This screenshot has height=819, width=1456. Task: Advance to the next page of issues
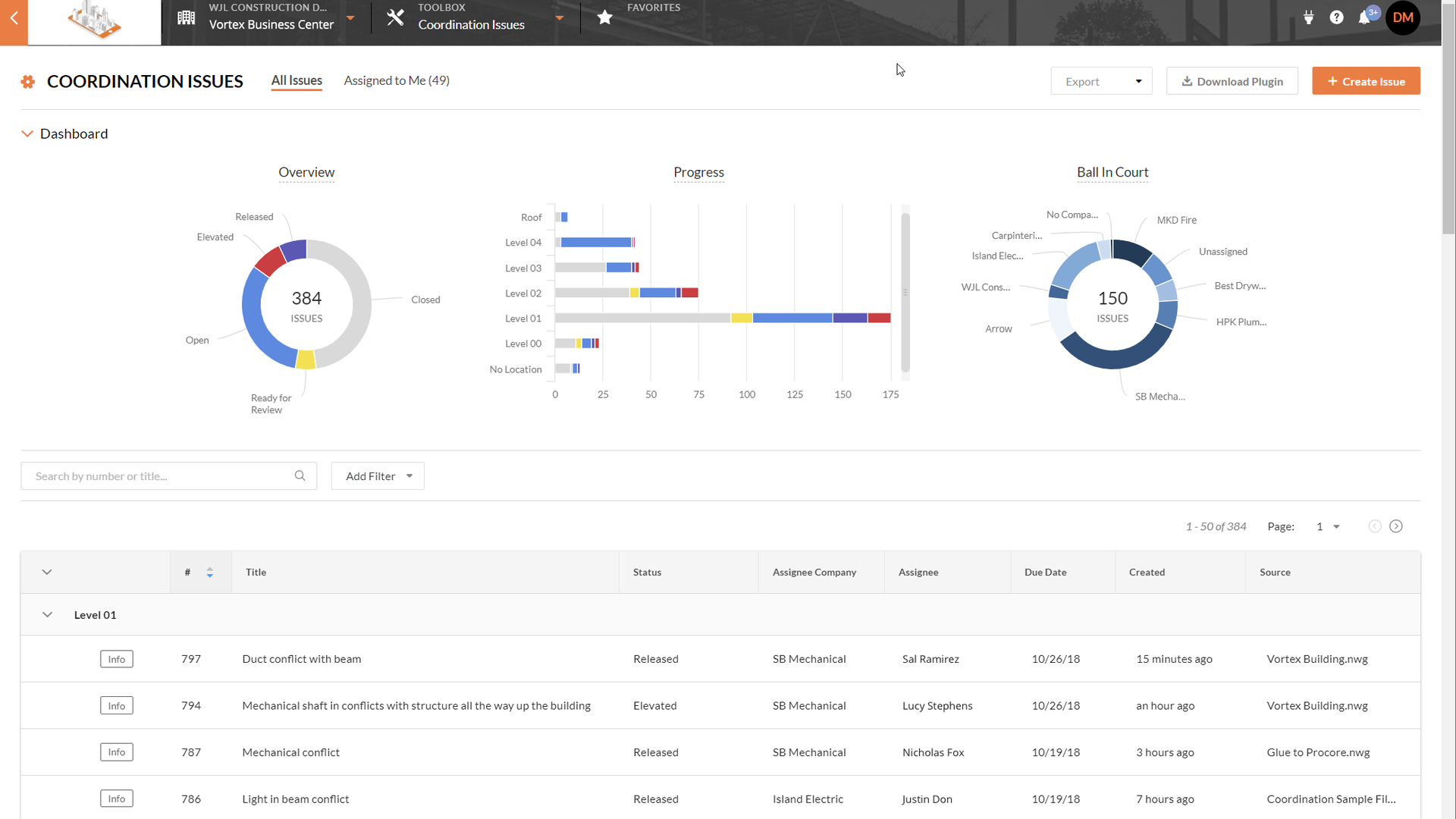pyautogui.click(x=1397, y=526)
